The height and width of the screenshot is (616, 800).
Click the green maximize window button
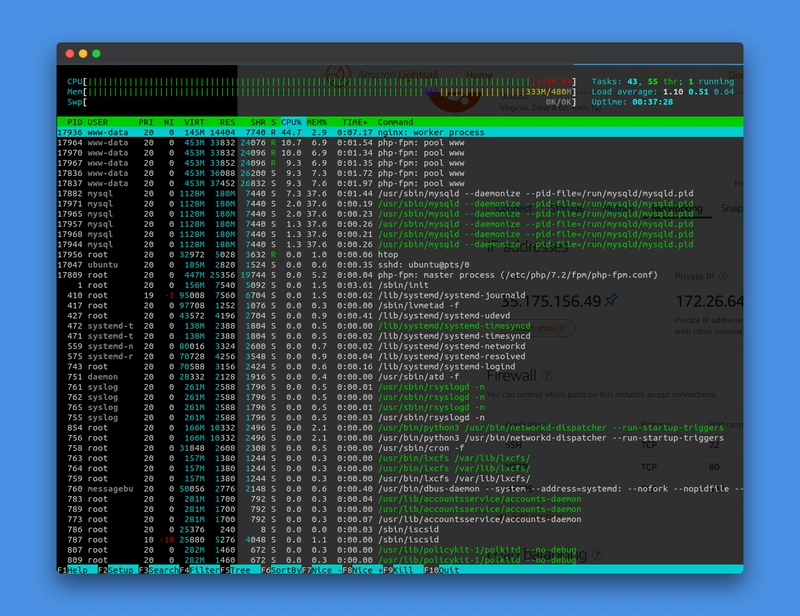pos(96,53)
